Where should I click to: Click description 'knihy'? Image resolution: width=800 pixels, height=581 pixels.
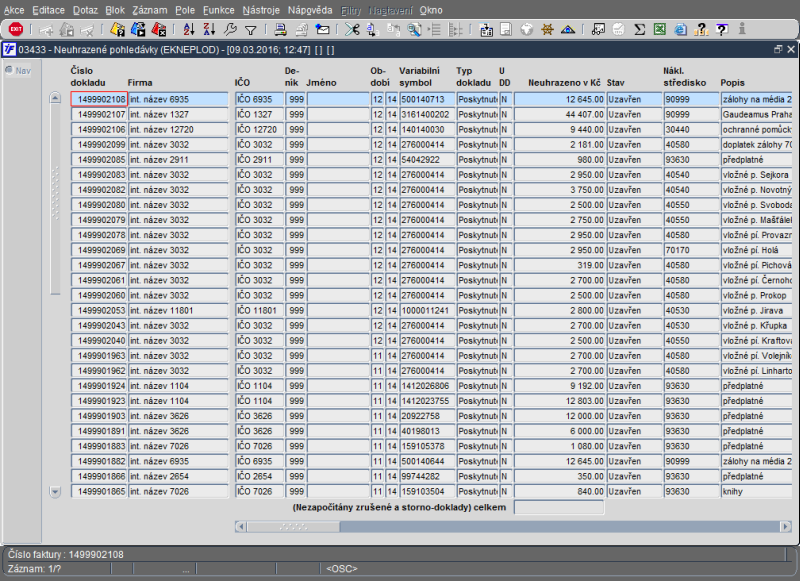click(x=757, y=491)
